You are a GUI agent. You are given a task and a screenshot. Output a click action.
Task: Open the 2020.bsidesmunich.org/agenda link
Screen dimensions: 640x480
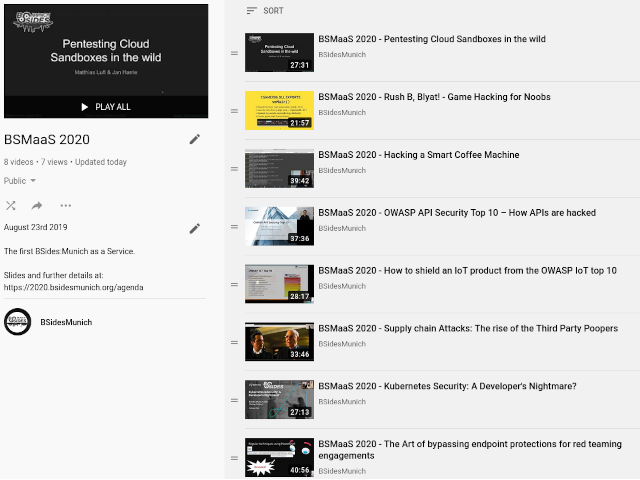pyautogui.click(x=73, y=287)
